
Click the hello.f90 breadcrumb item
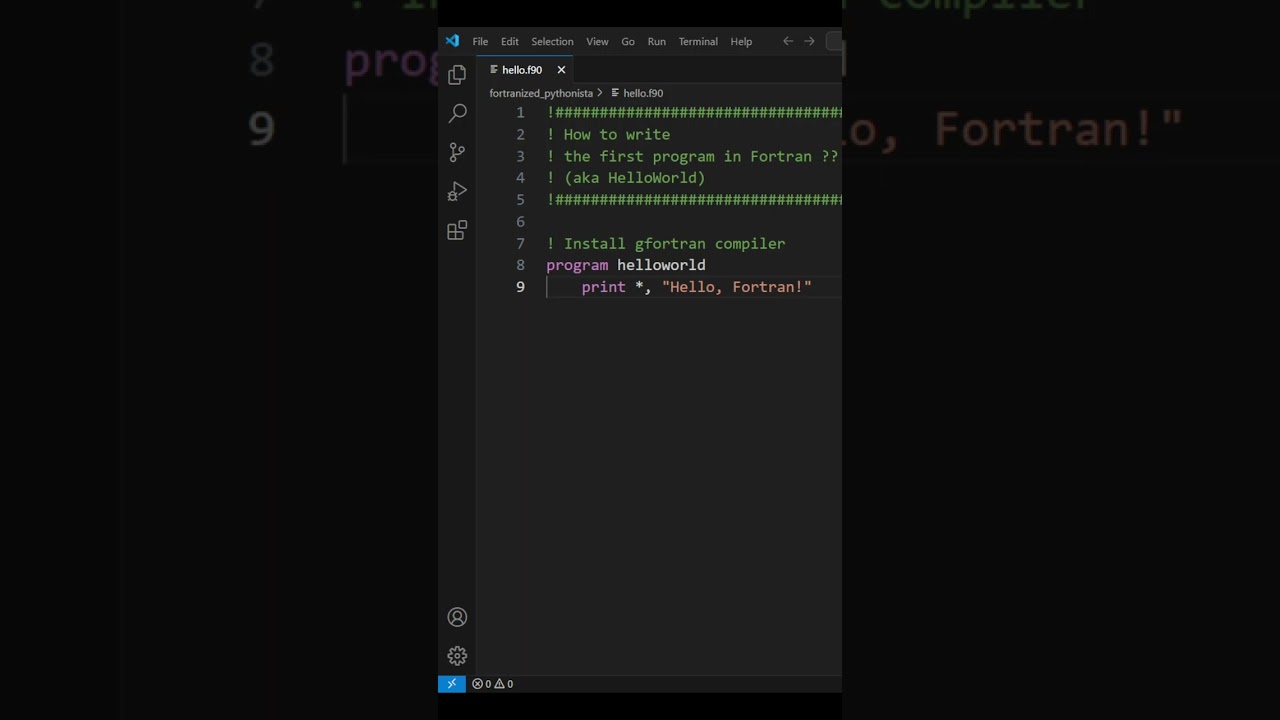(637, 93)
